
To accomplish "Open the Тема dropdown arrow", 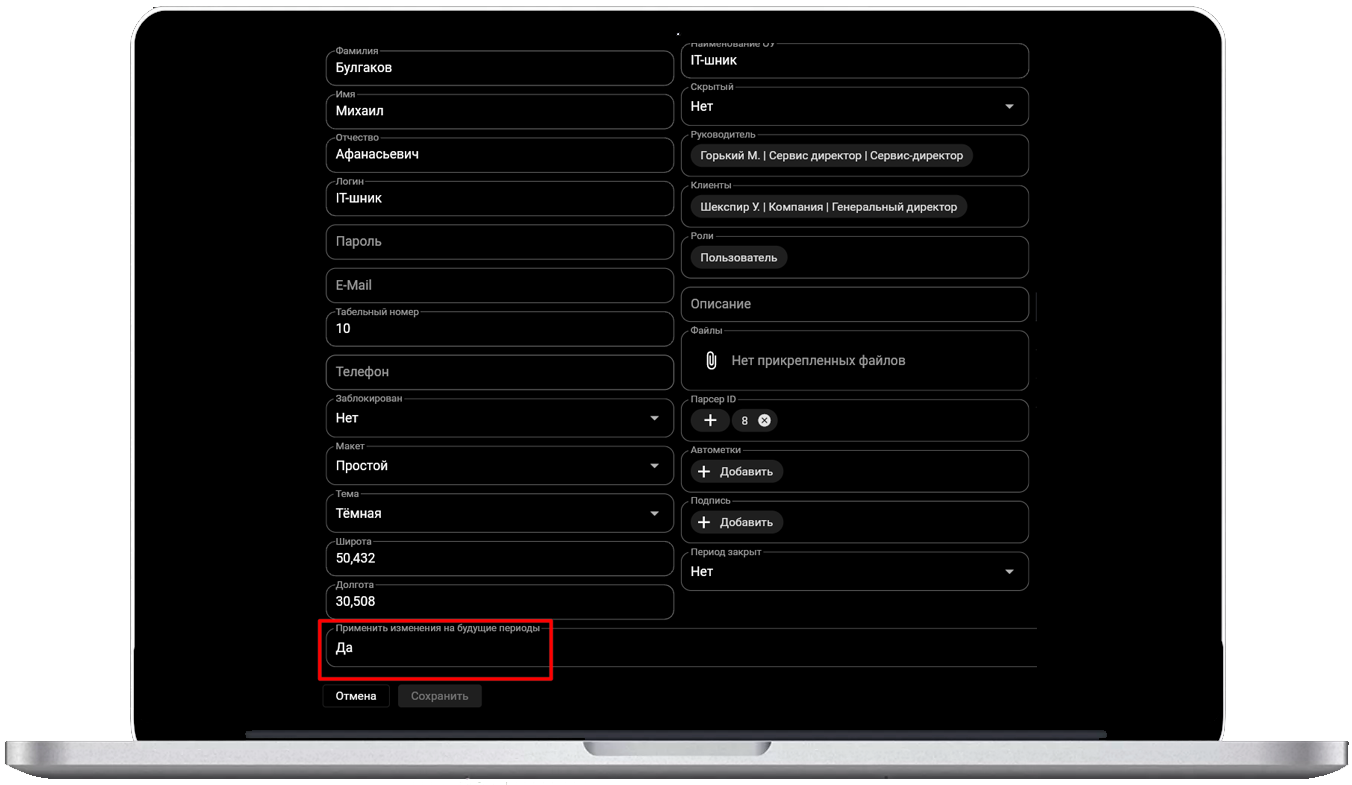I will [655, 514].
